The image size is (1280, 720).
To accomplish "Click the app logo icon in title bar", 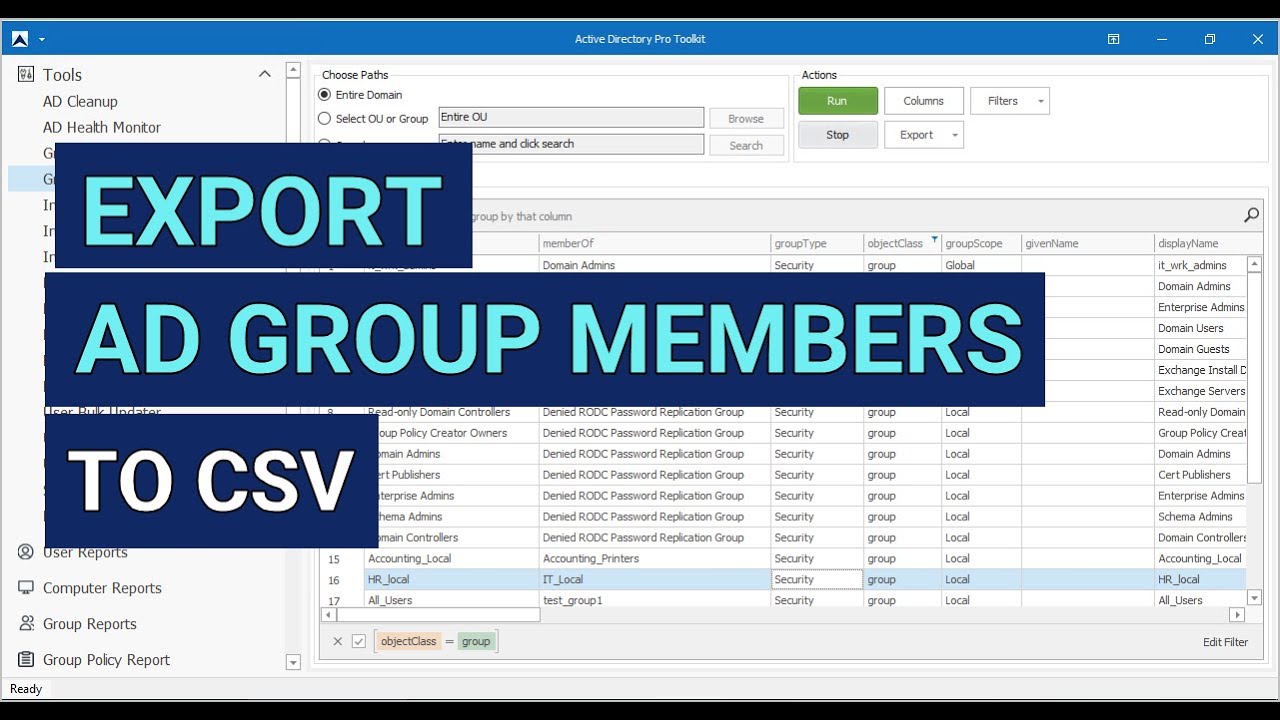I will pos(19,39).
